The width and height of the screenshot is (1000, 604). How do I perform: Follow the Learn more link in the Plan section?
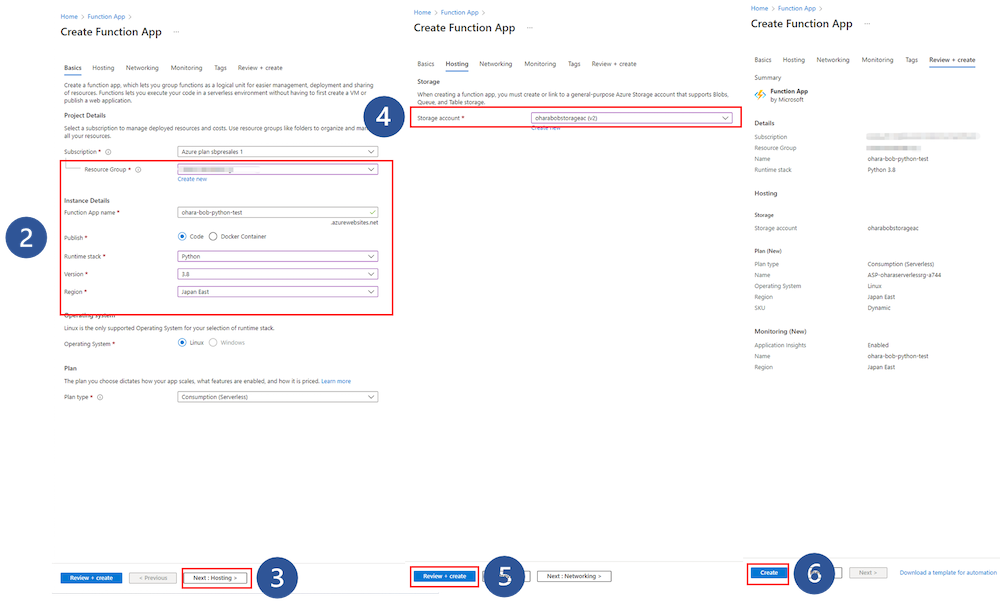click(x=336, y=381)
